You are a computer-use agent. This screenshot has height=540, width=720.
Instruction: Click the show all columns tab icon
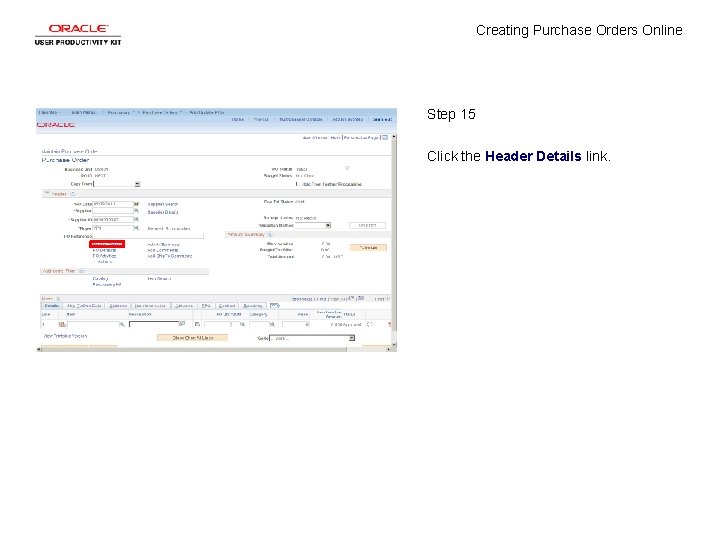(x=275, y=305)
